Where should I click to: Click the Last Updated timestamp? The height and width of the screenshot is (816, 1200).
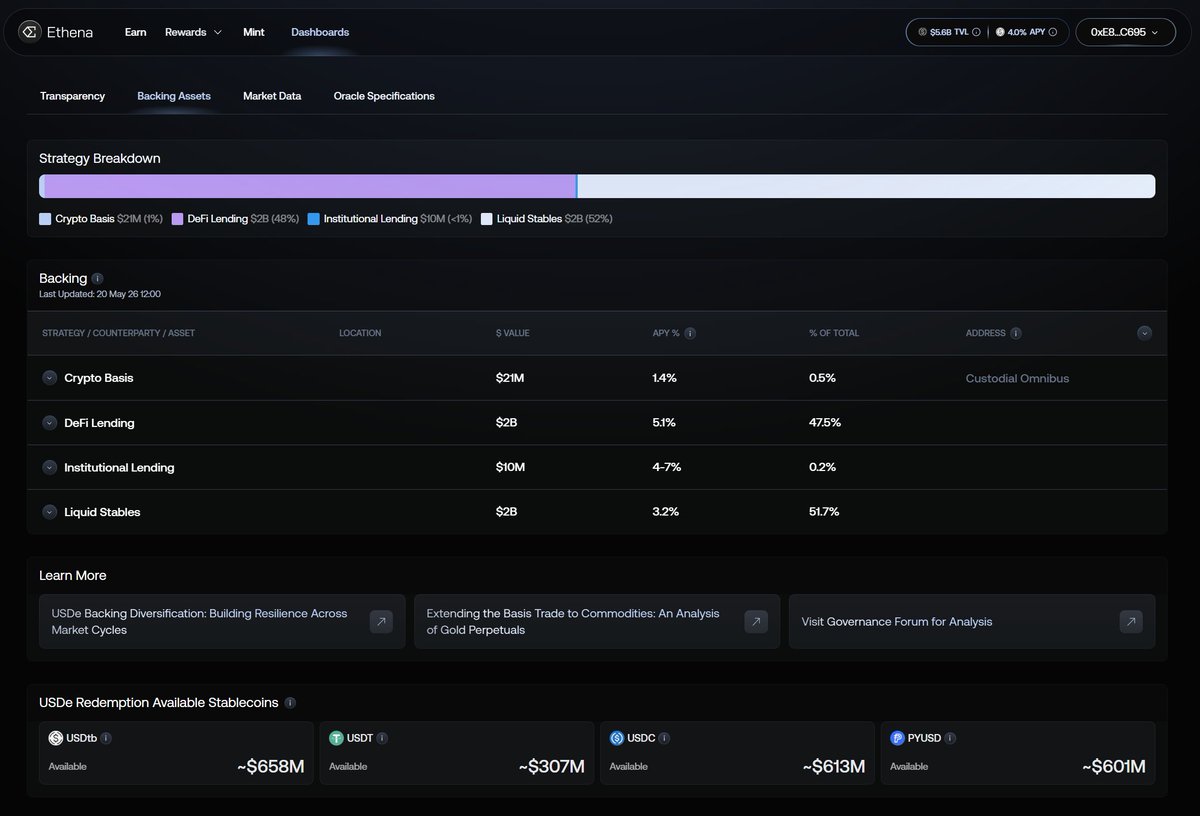pyautogui.click(x=100, y=294)
